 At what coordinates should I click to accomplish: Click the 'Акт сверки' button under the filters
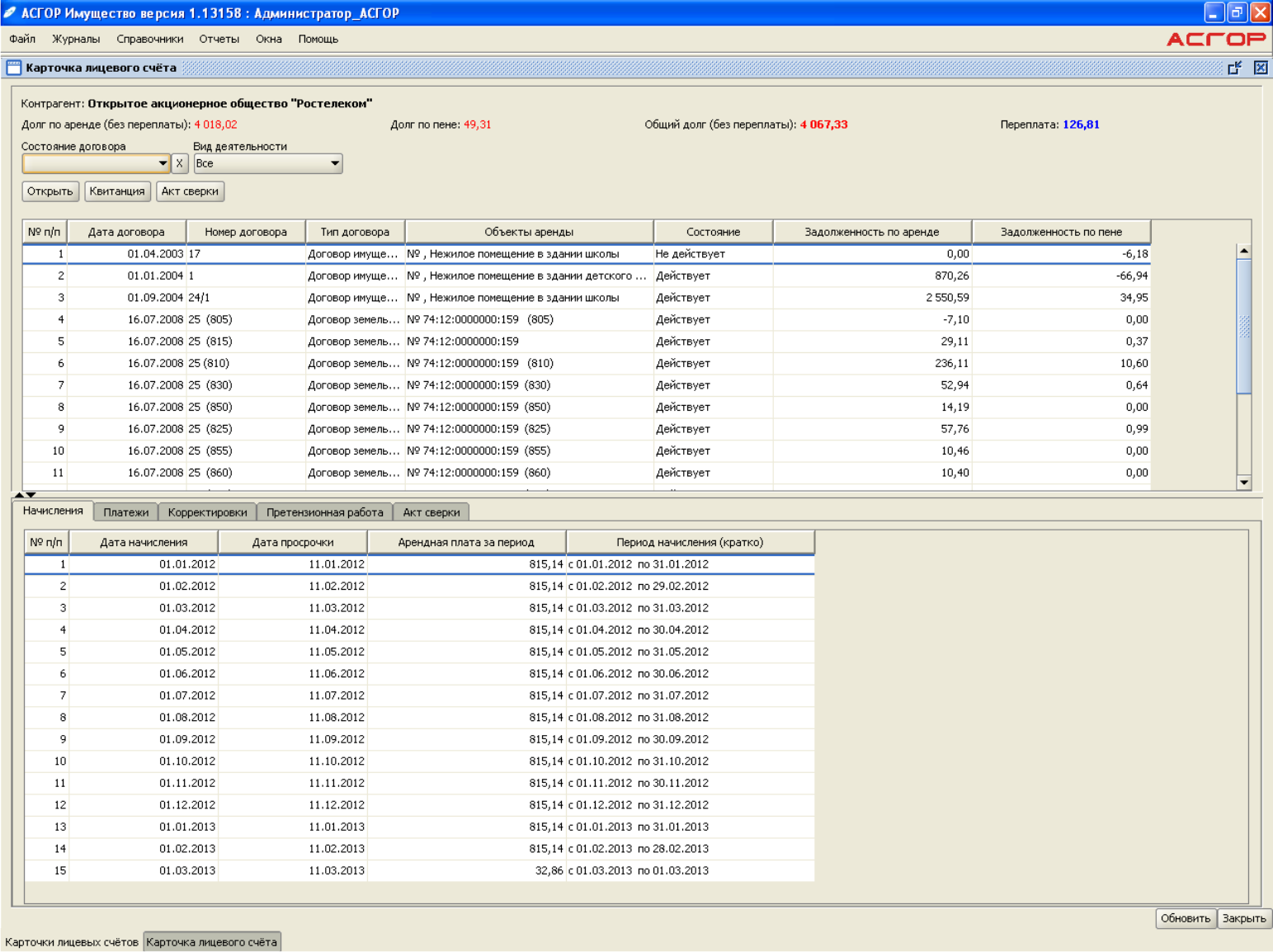coord(190,191)
